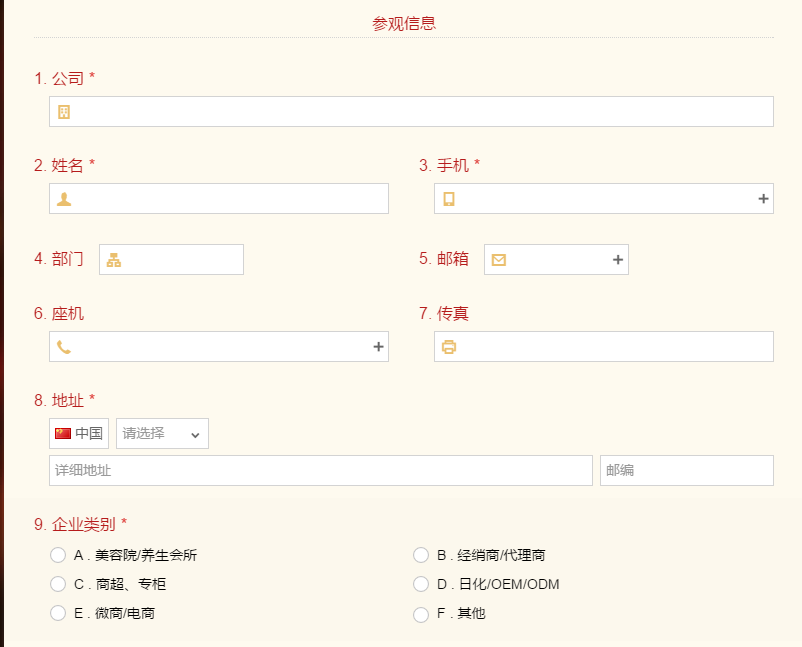
Task: Focus the 邮编 postal code field
Action: click(686, 471)
